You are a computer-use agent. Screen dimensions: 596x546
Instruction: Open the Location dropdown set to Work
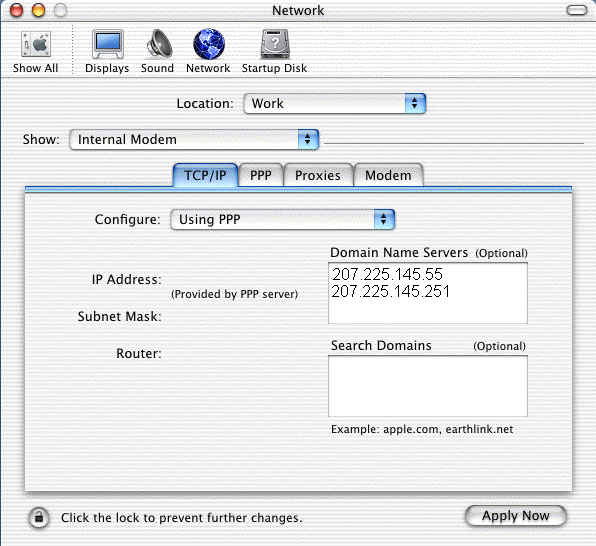[334, 103]
